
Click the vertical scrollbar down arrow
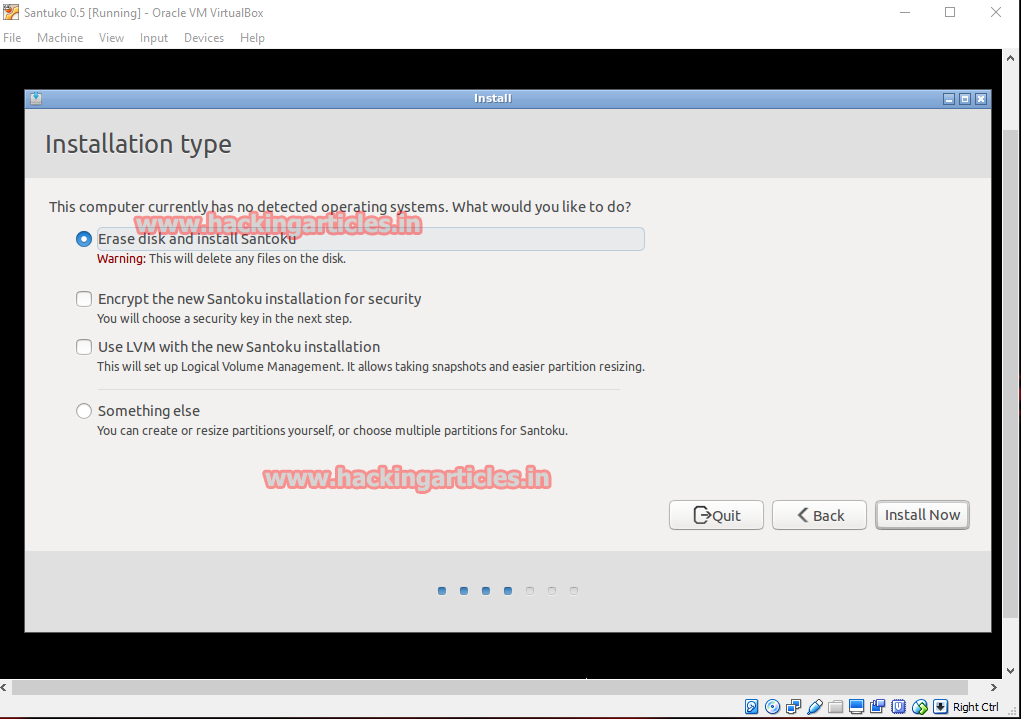point(1011,670)
